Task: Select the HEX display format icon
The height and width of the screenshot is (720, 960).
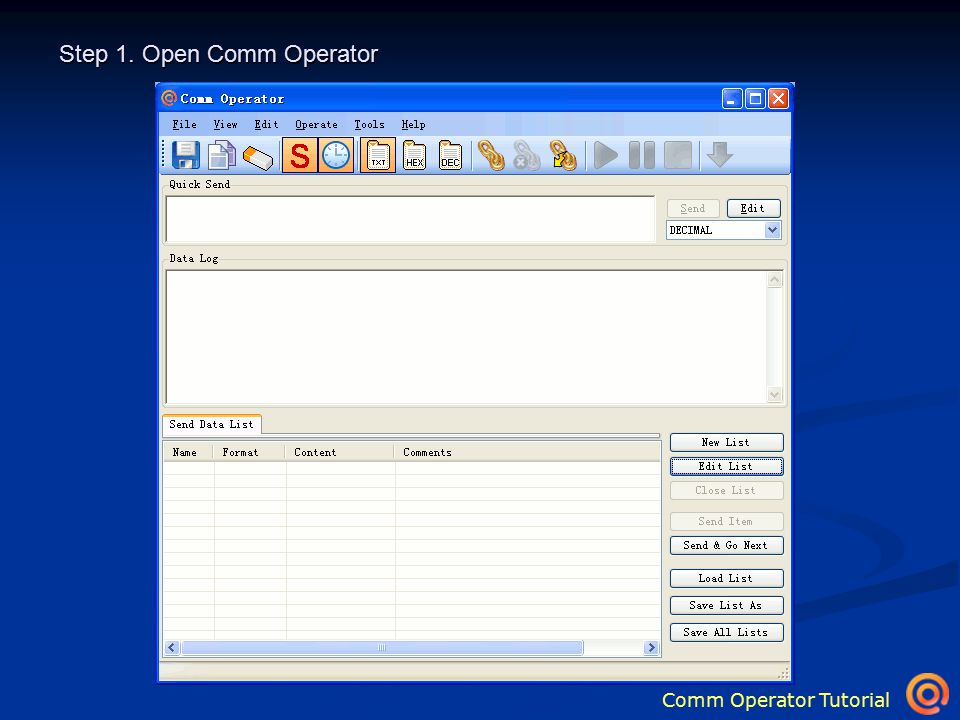Action: pyautogui.click(x=414, y=156)
